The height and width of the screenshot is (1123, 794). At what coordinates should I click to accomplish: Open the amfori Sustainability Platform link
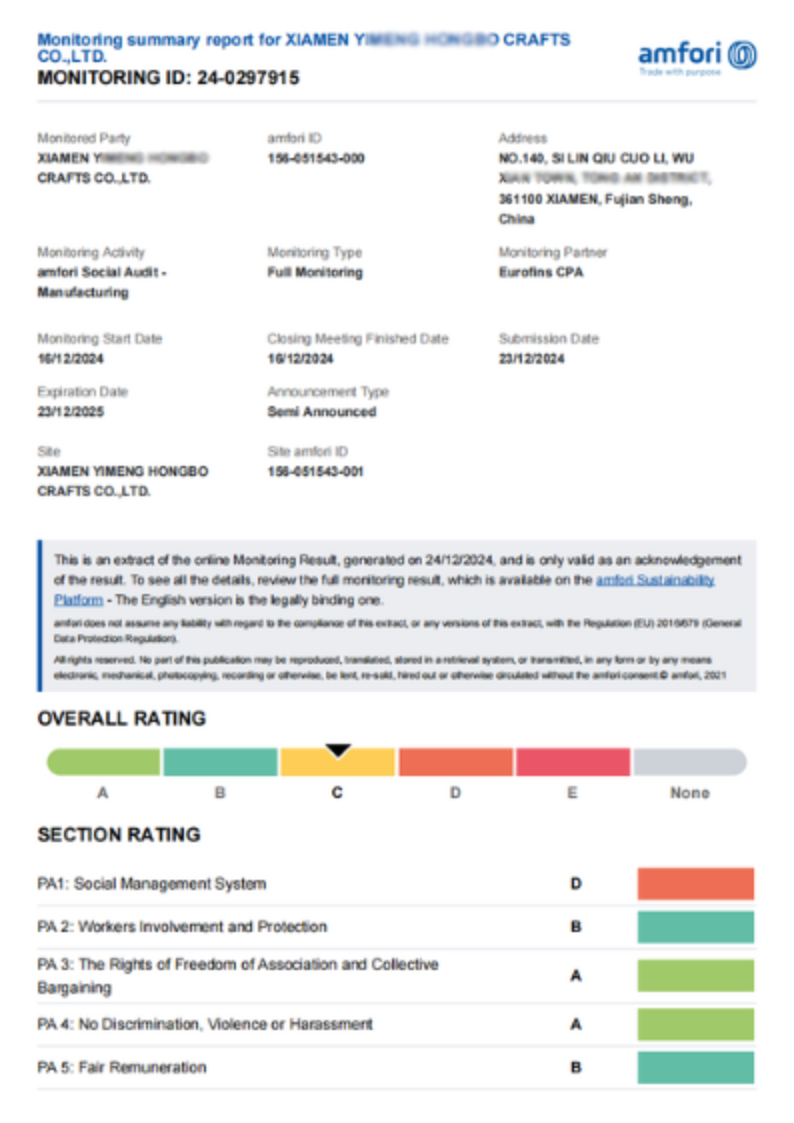655,580
